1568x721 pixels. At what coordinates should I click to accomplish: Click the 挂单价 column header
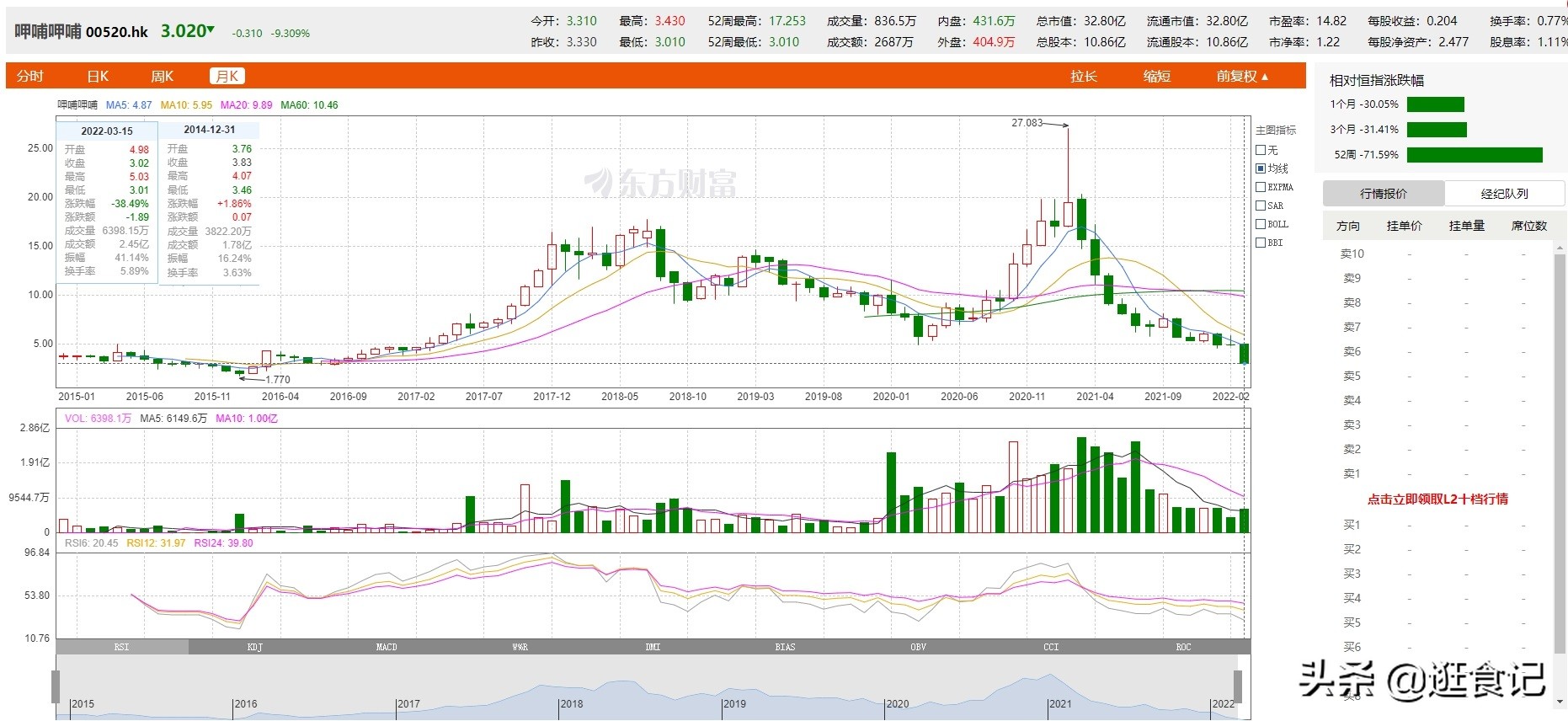click(1405, 226)
